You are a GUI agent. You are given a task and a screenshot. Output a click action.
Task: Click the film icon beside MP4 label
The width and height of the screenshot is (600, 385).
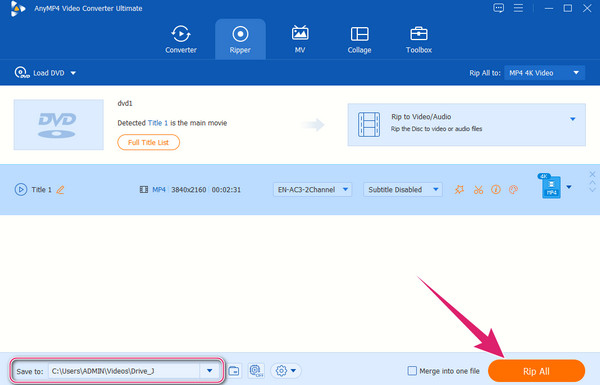point(144,189)
